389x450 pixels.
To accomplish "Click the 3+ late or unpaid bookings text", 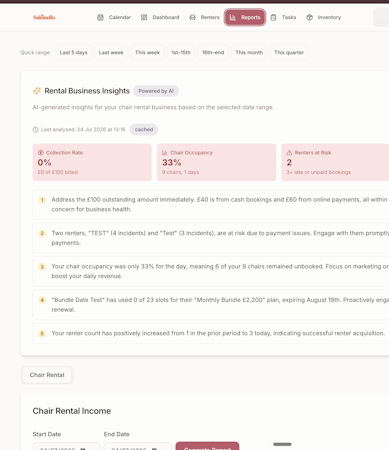I will click(319, 172).
